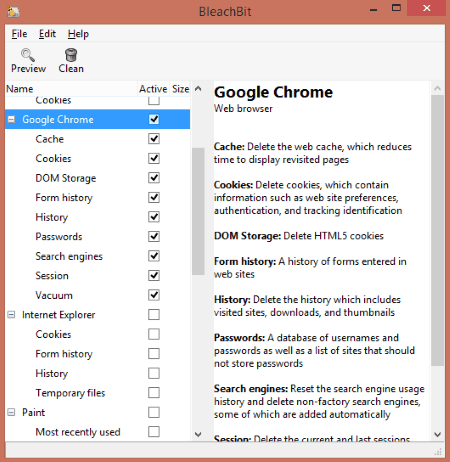The image size is (450, 462).
Task: Select the Session item
Action: [x=52, y=276]
